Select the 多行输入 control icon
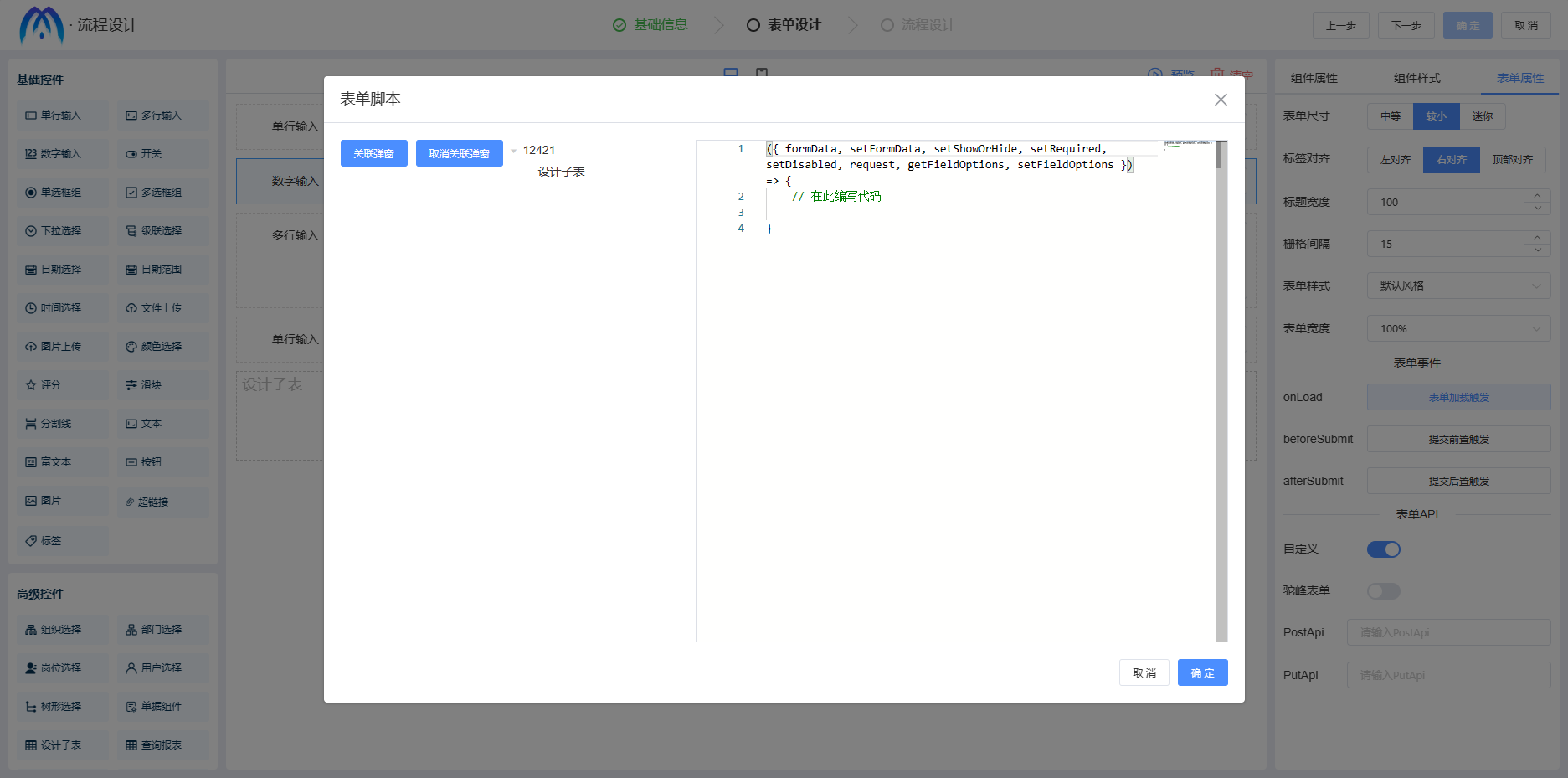Viewport: 1568px width, 778px height. (131, 116)
